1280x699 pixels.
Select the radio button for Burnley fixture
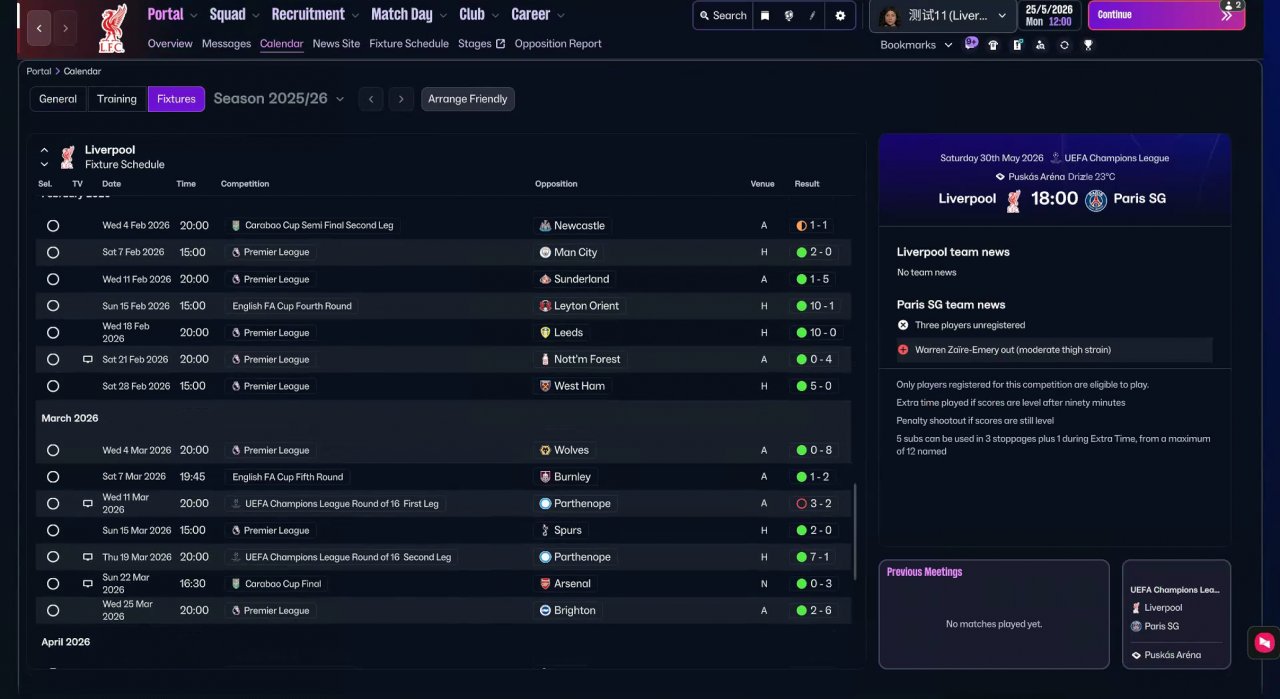coord(53,477)
